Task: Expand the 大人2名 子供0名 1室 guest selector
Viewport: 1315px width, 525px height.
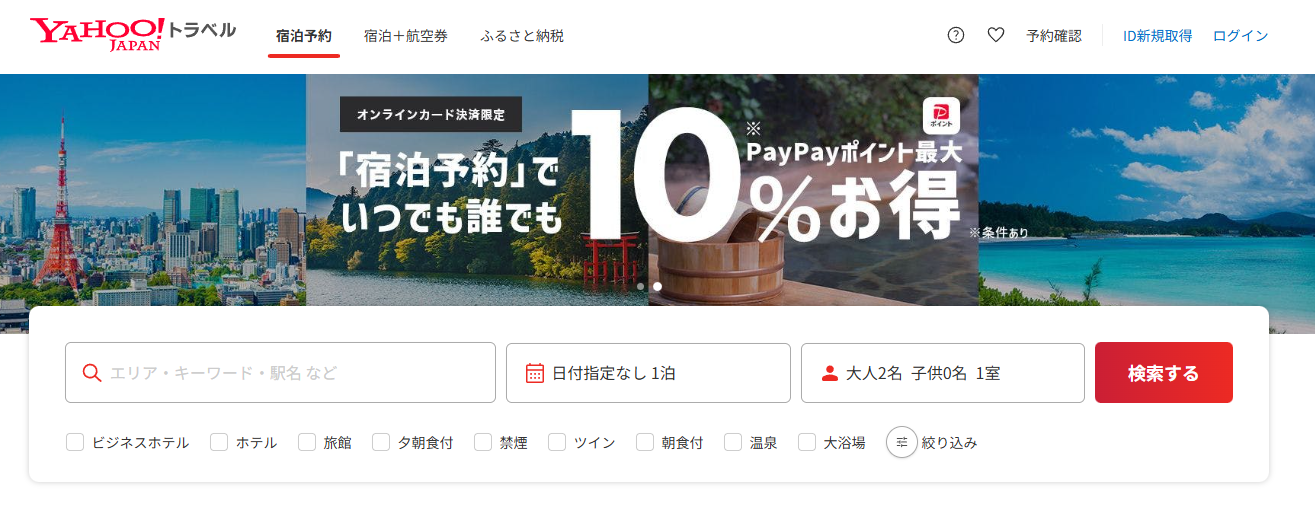Action: [x=943, y=373]
